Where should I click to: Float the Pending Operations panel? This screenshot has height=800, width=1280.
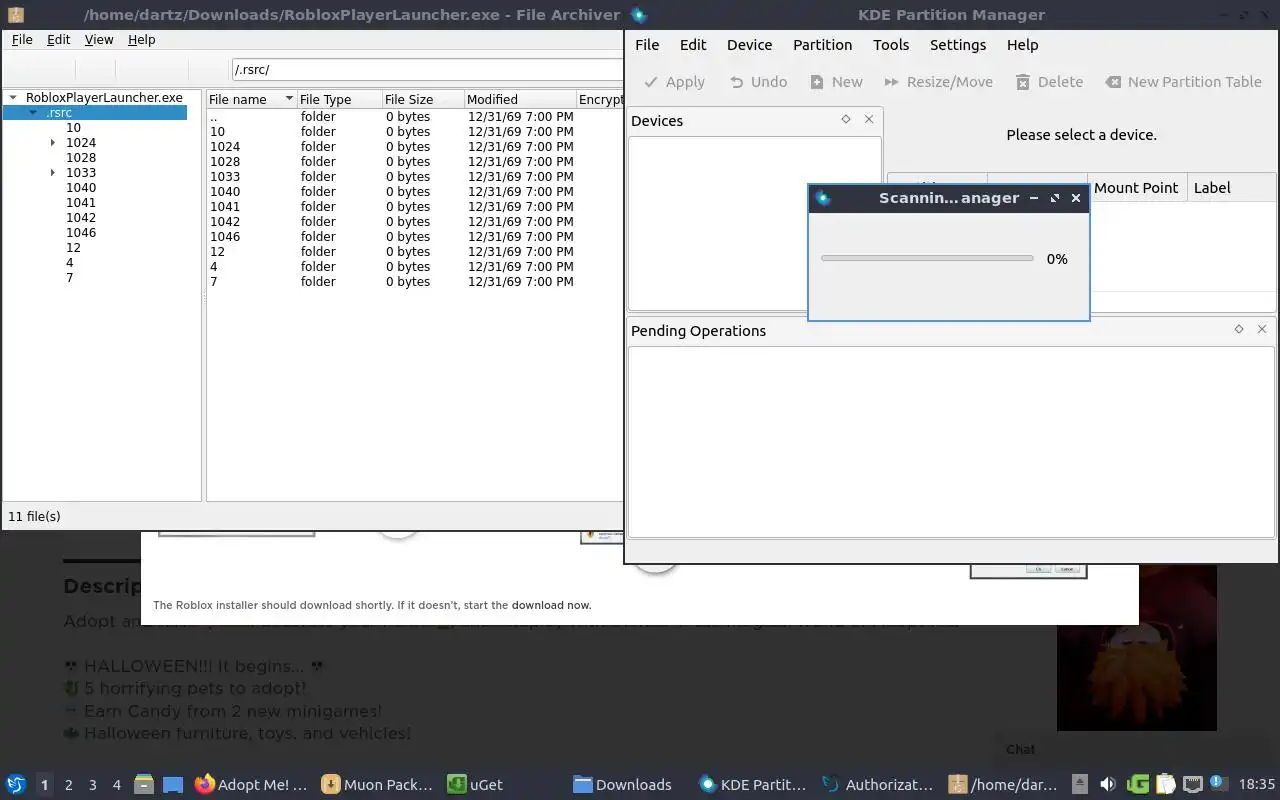[1239, 329]
